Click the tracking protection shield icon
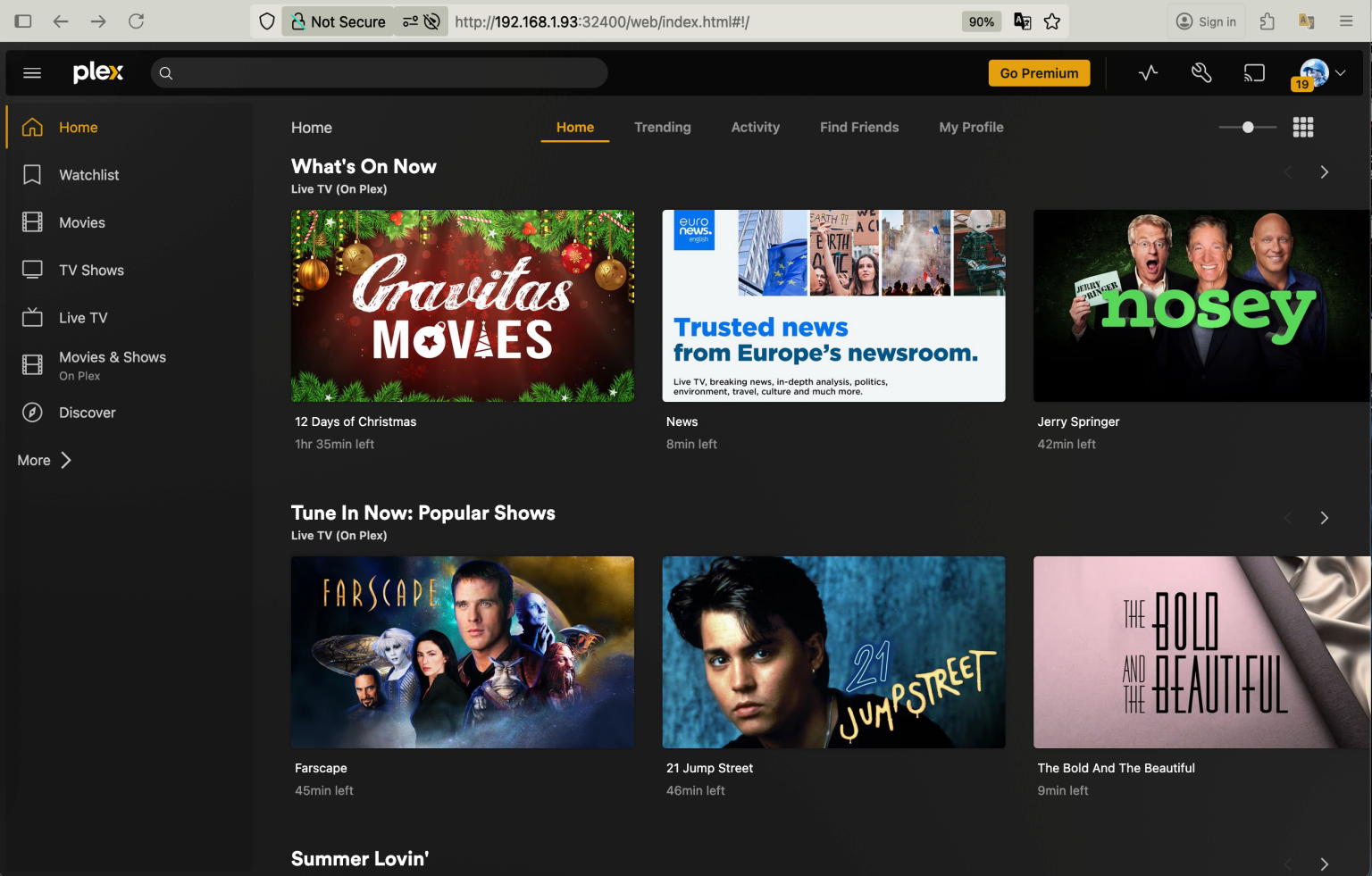The image size is (1372, 876). [x=266, y=21]
